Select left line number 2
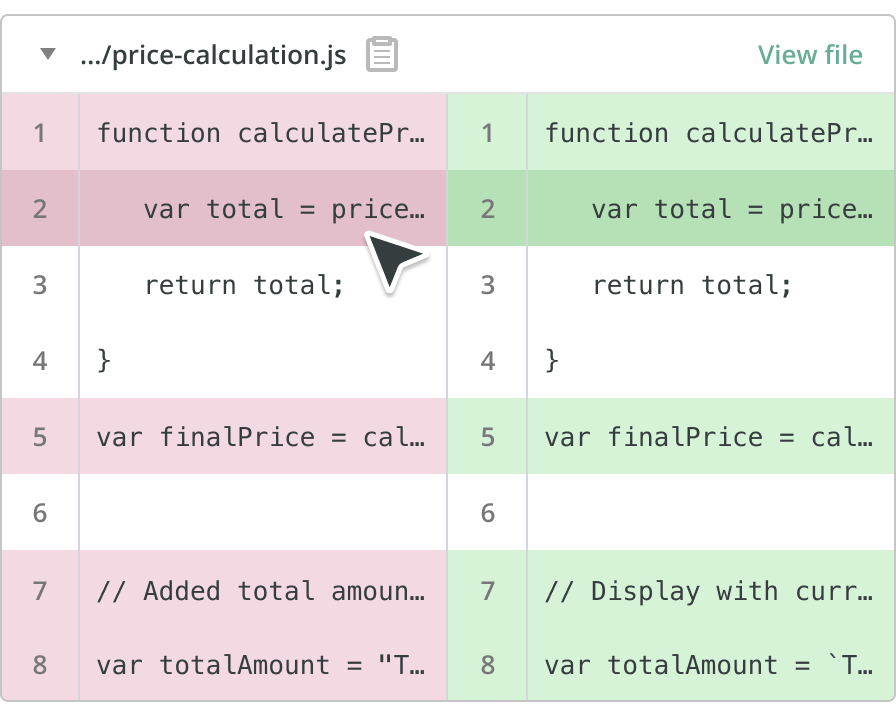This screenshot has height=716, width=896. click(40, 208)
